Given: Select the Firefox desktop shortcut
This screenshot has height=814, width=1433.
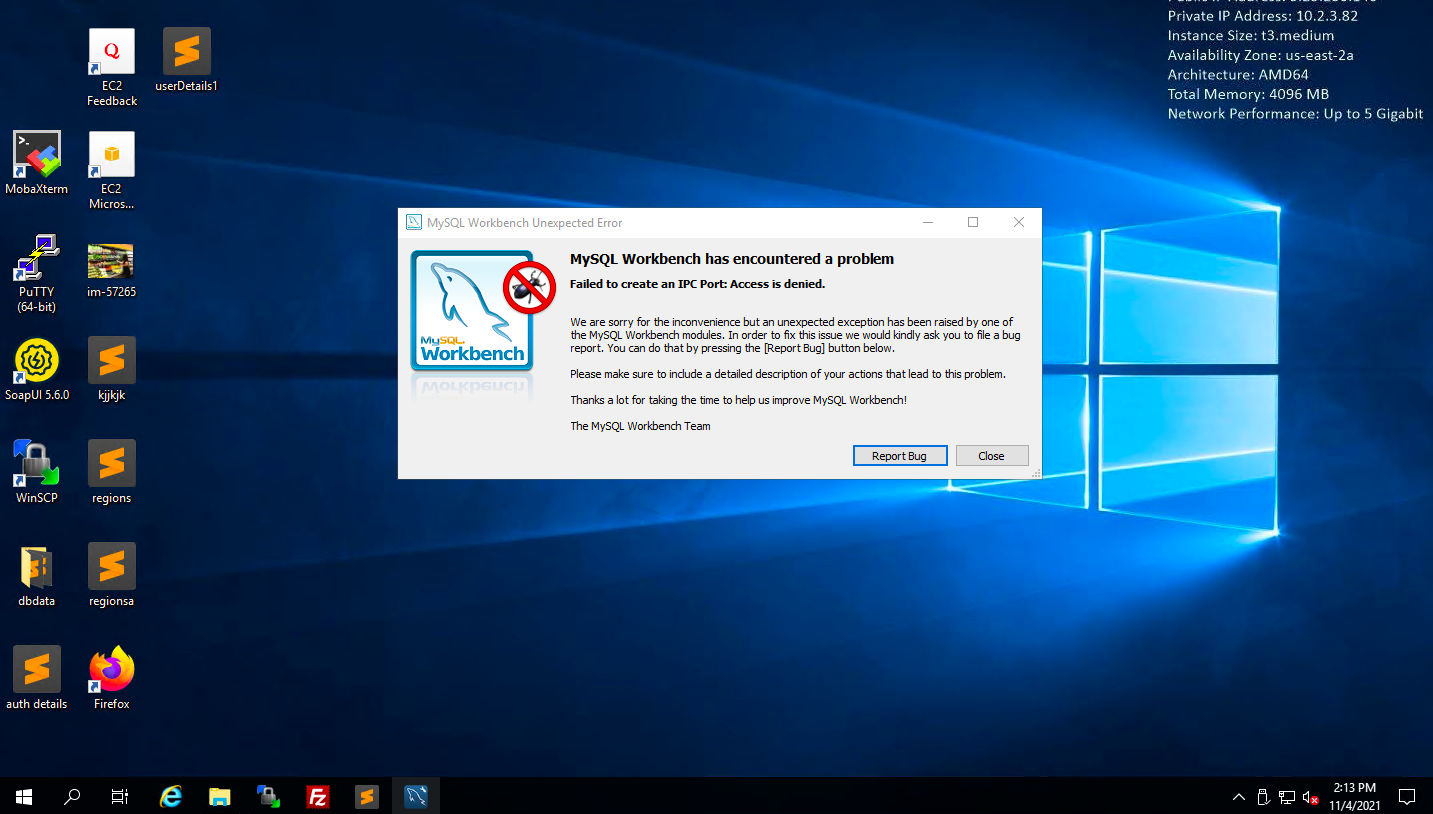Looking at the screenshot, I should [x=111, y=678].
